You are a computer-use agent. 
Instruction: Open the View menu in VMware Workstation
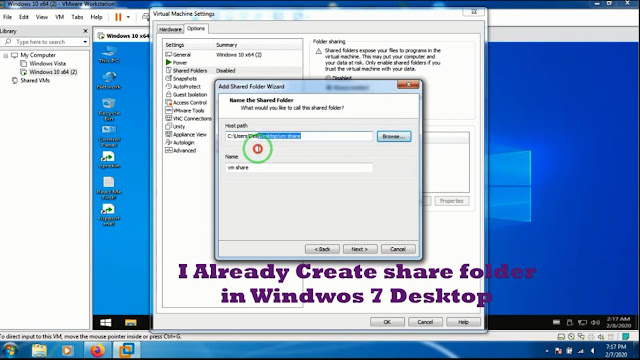point(42,17)
